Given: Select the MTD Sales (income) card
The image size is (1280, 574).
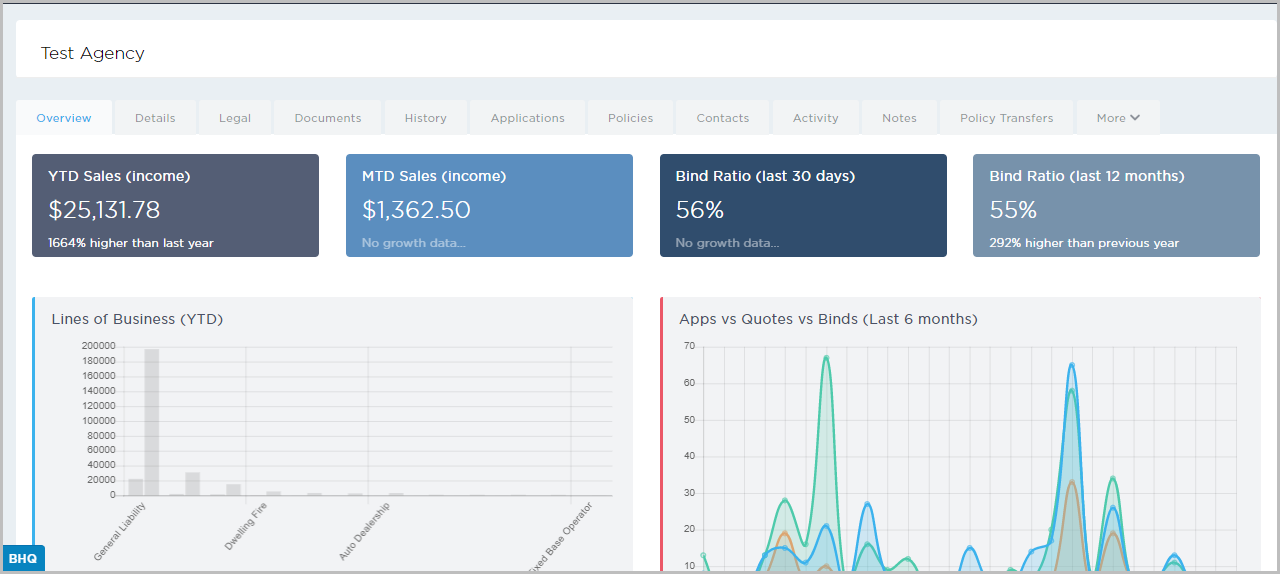Looking at the screenshot, I should tap(489, 206).
